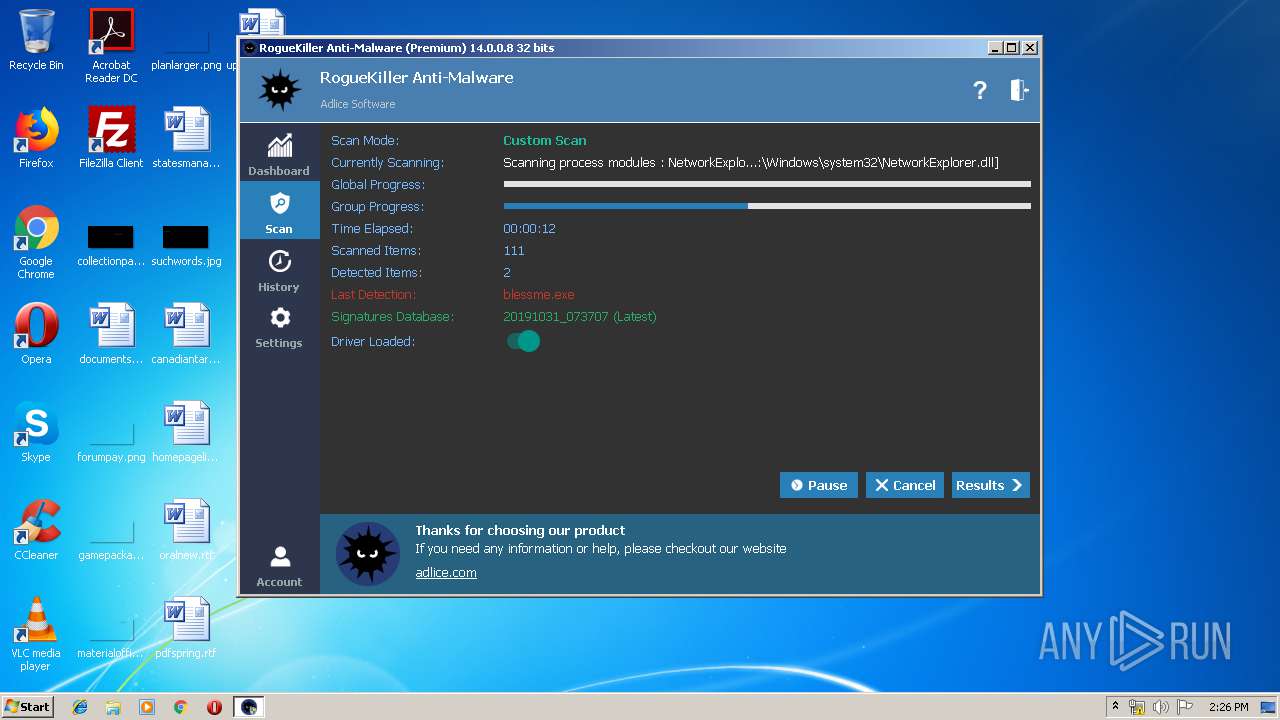Select the planlarger.png desktop file
The image size is (1280, 720).
point(186,52)
